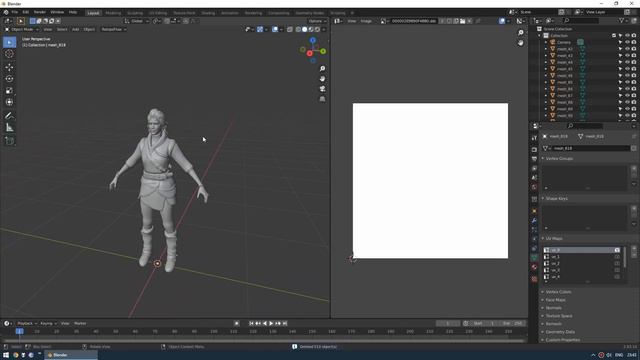Image resolution: width=640 pixels, height=360 pixels.
Task: Toggle X-ray mode in viewport header
Action: pyautogui.click(x=289, y=29)
